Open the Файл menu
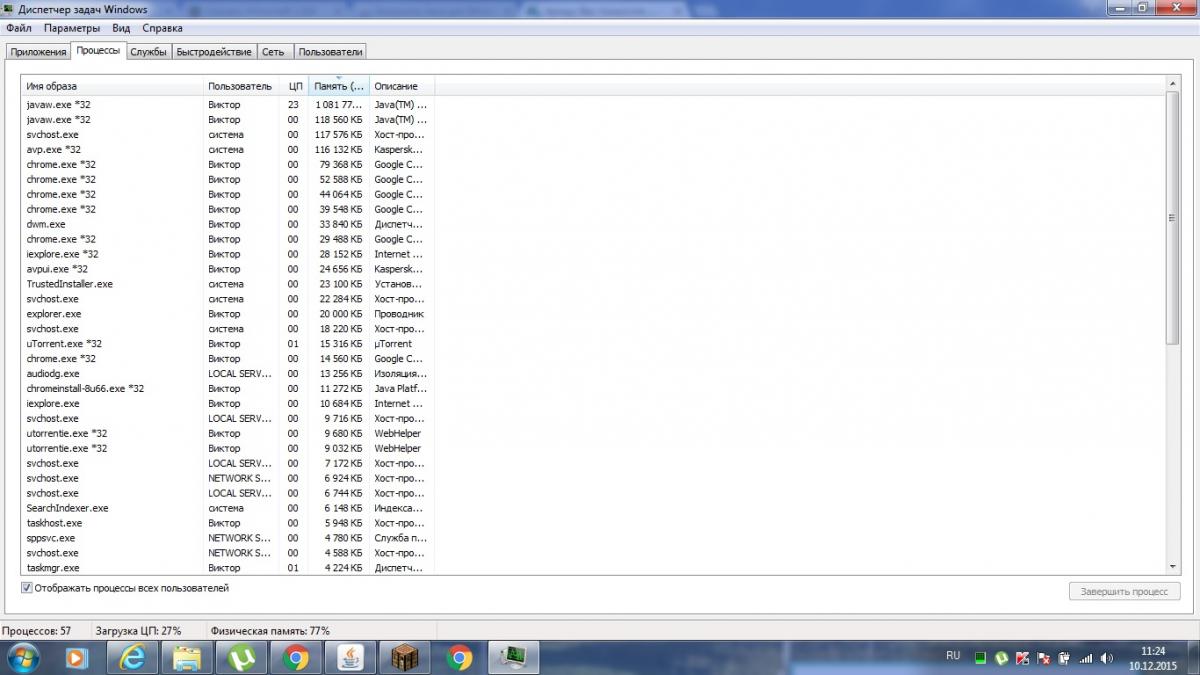The width and height of the screenshot is (1200, 675). [x=19, y=28]
